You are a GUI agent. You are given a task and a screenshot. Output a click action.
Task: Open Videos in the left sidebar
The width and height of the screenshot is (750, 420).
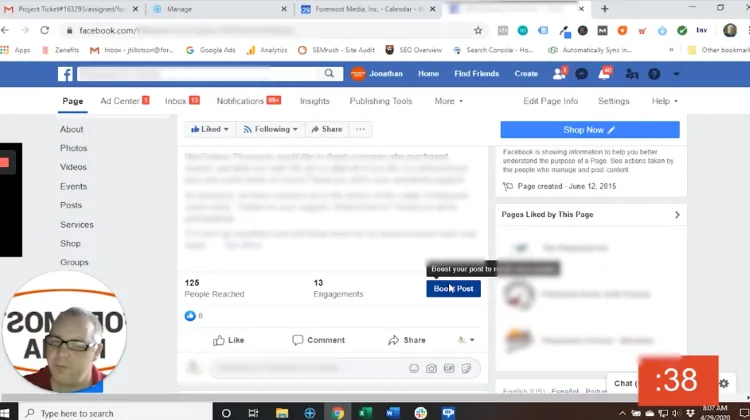(x=73, y=167)
